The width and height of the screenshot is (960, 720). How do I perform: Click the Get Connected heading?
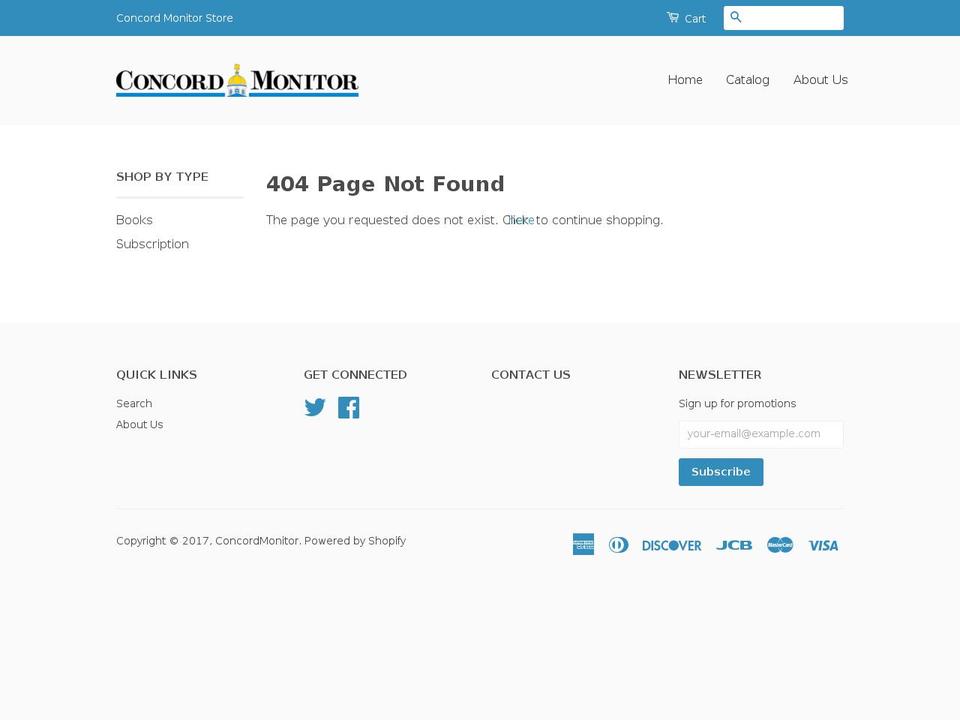[x=355, y=375]
